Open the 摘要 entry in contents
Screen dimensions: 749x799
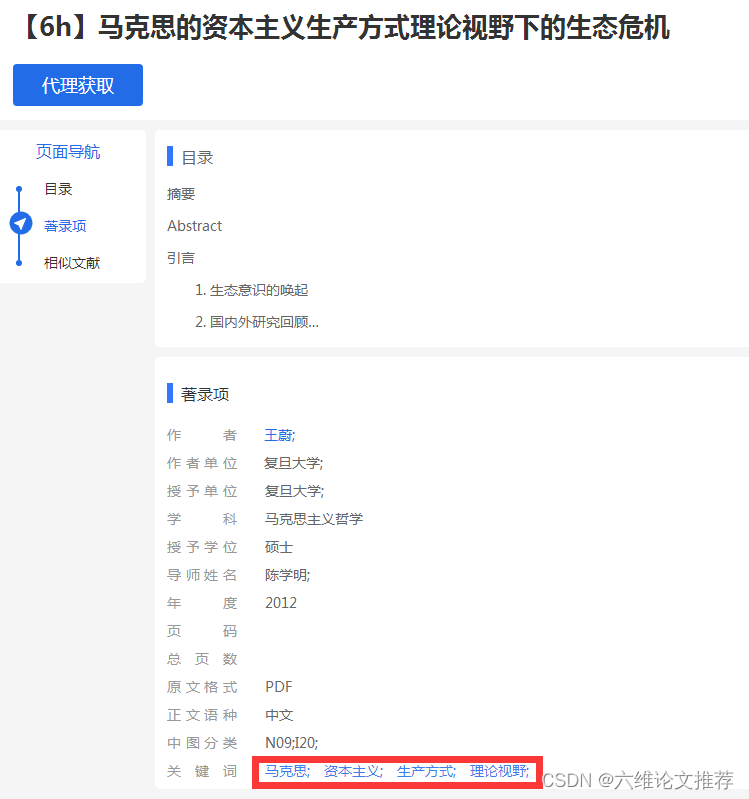click(x=181, y=194)
